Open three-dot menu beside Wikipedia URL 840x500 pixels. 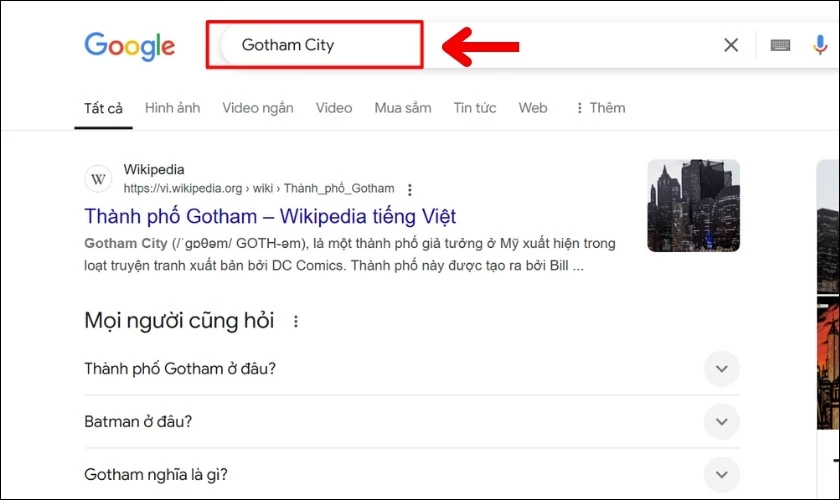pyautogui.click(x=409, y=189)
